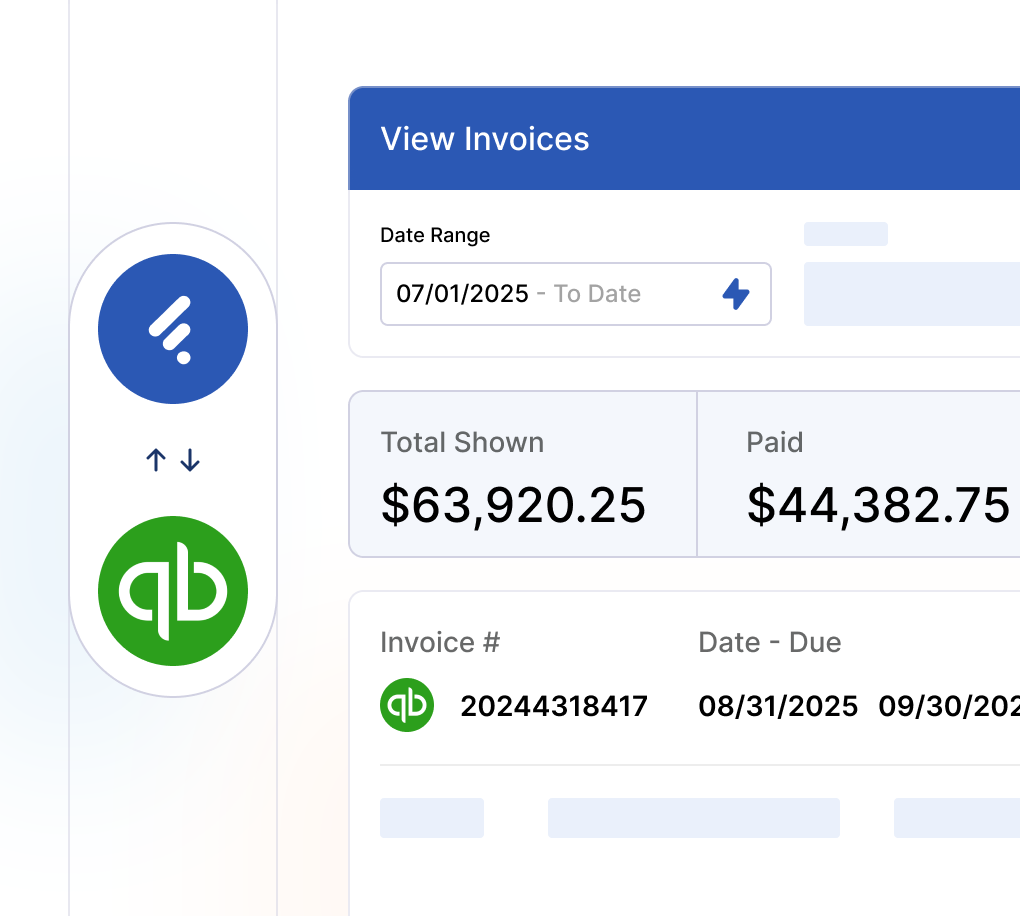The height and width of the screenshot is (916, 1020).
Task: Click the upward sync arrow
Action: point(155,460)
